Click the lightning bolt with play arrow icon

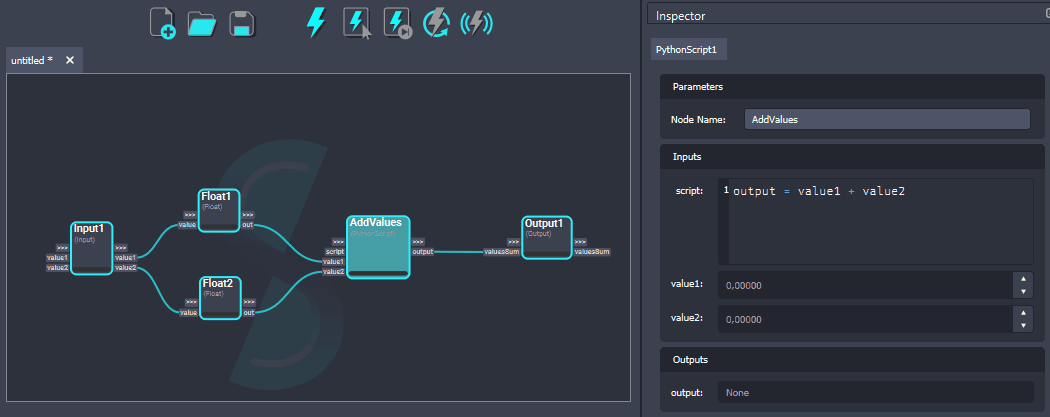click(397, 23)
